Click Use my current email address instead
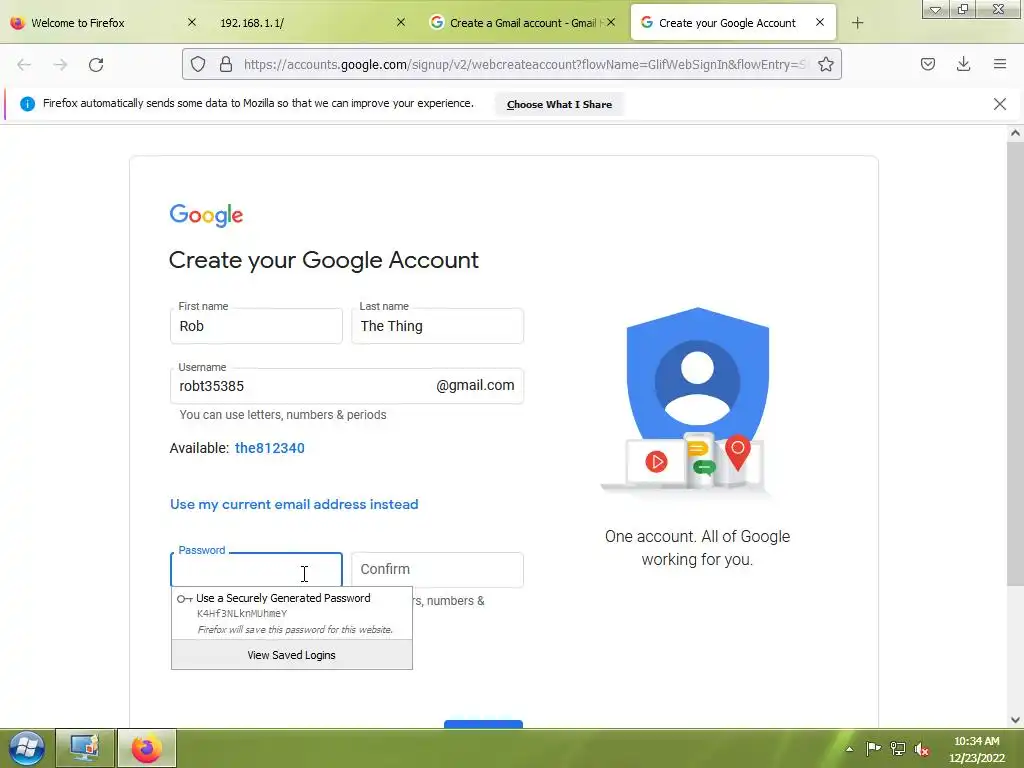 pyautogui.click(x=294, y=504)
